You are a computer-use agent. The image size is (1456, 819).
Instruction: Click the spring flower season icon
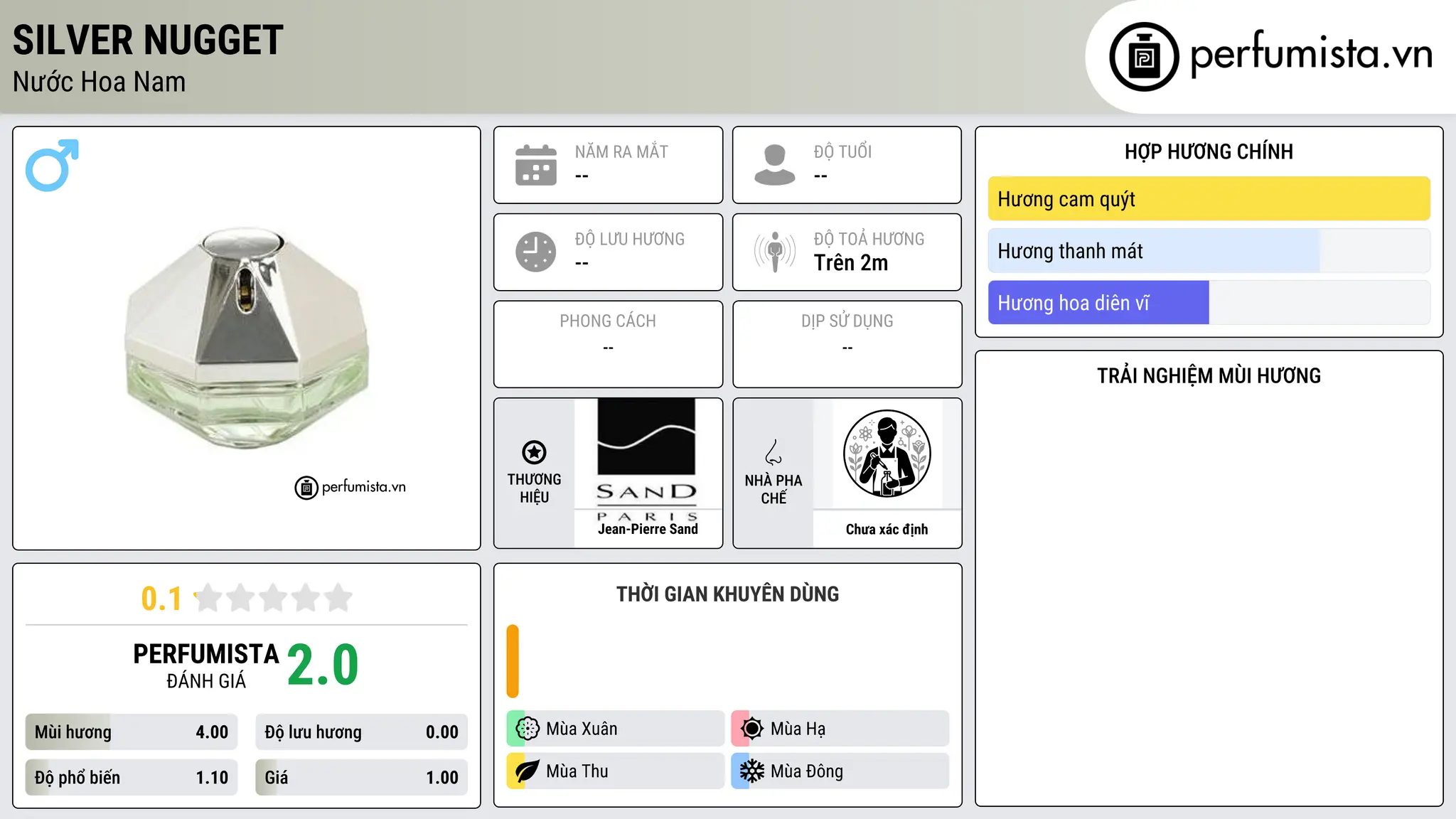click(528, 729)
